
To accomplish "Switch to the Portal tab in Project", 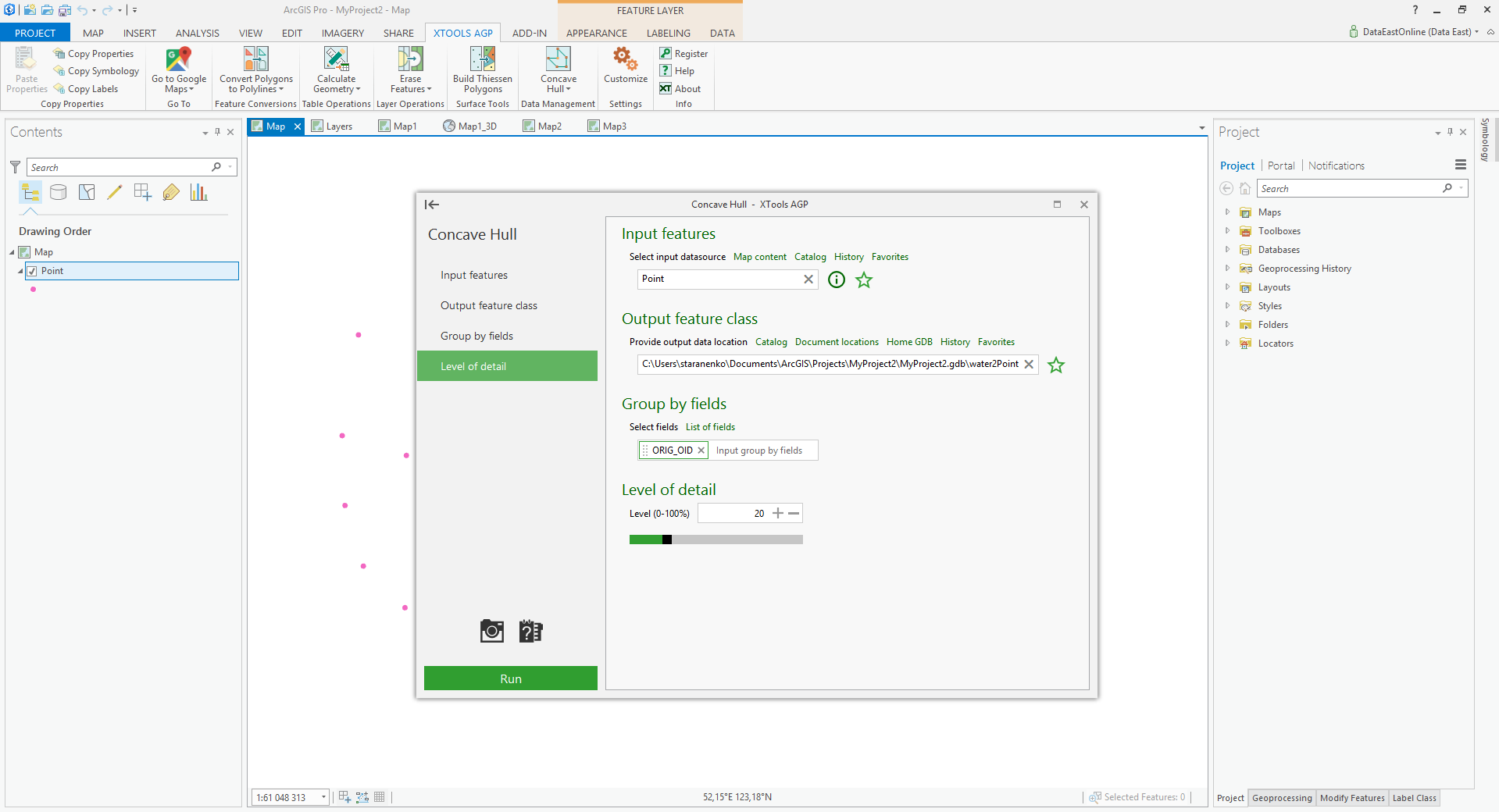I will (x=1281, y=166).
